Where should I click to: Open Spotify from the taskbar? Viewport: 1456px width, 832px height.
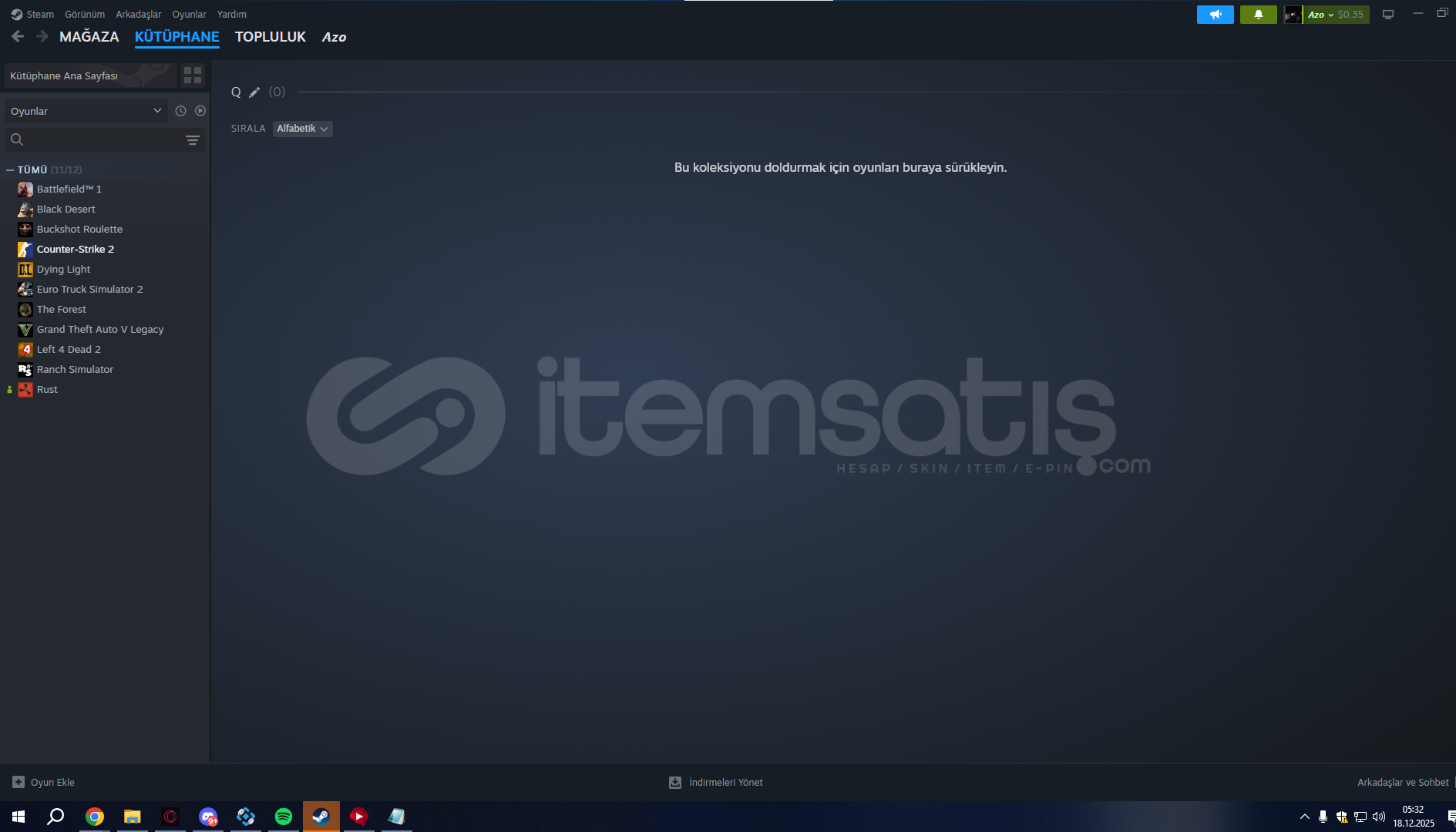[284, 817]
